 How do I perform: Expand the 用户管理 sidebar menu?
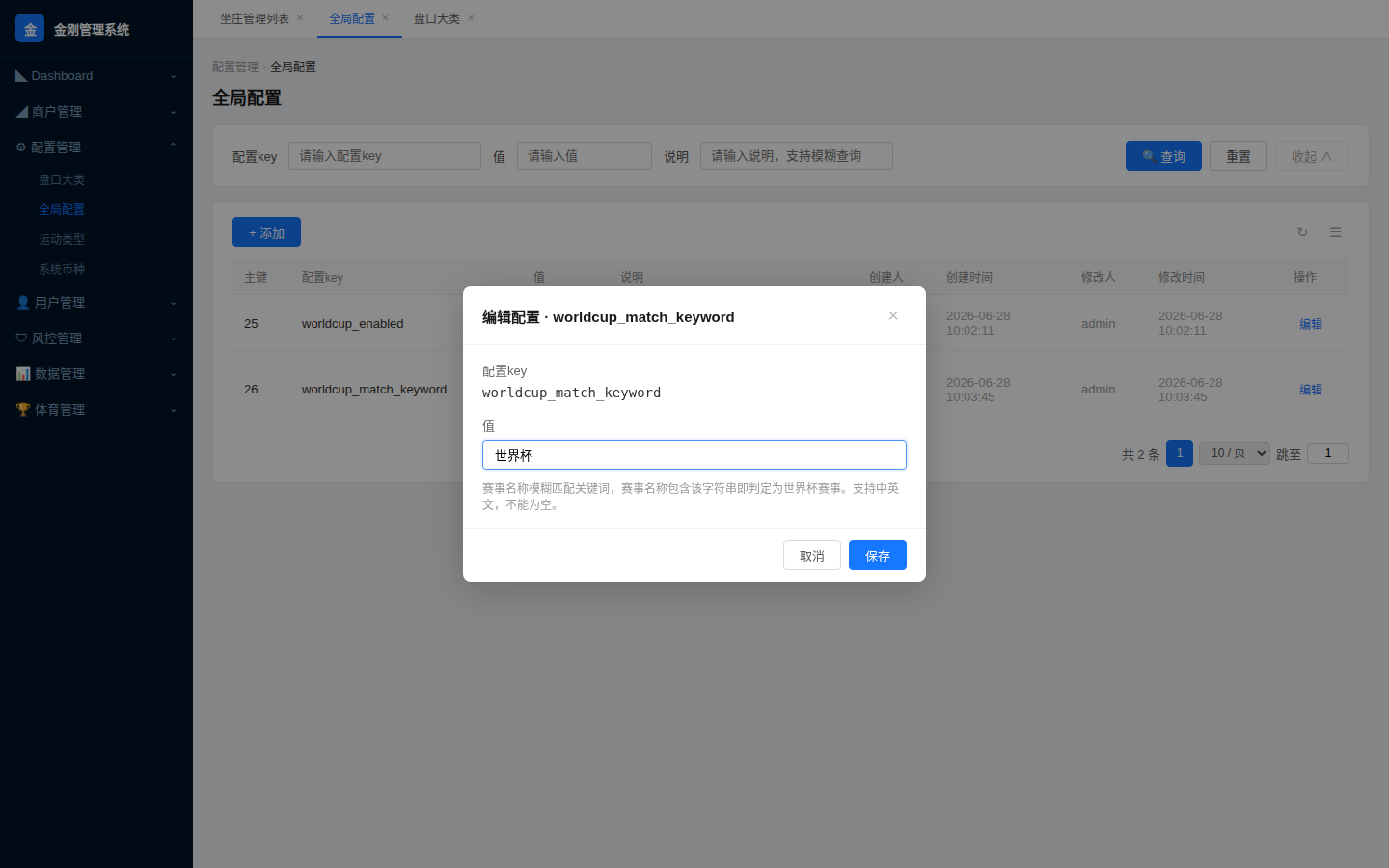(96, 302)
